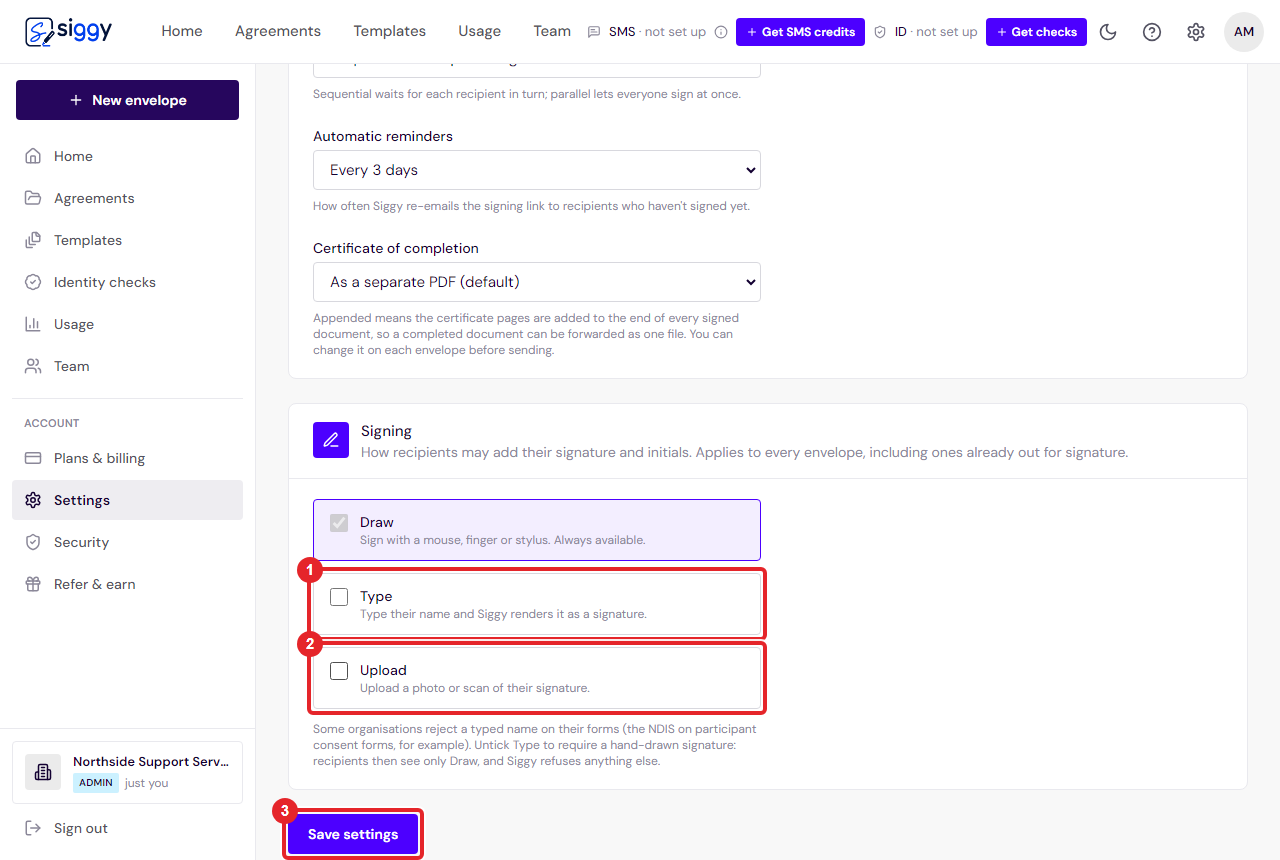This screenshot has width=1280, height=860.
Task: Open the AM account avatar
Action: (x=1244, y=32)
